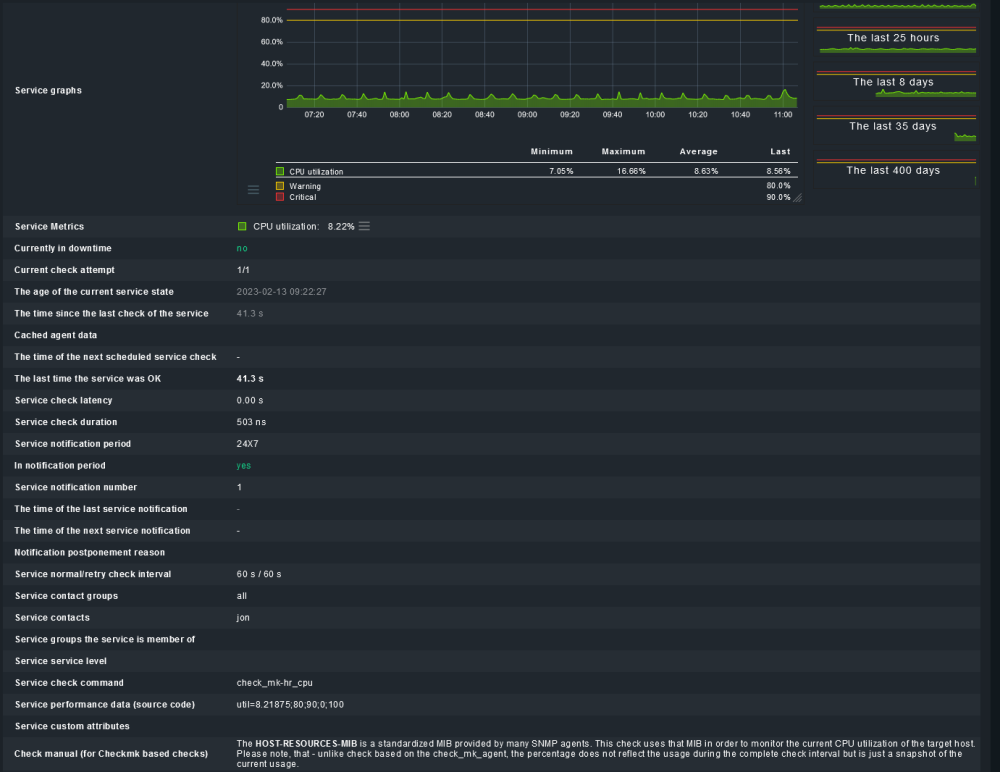
Task: Click the 20.0% y-axis label on graph
Action: pos(272,85)
